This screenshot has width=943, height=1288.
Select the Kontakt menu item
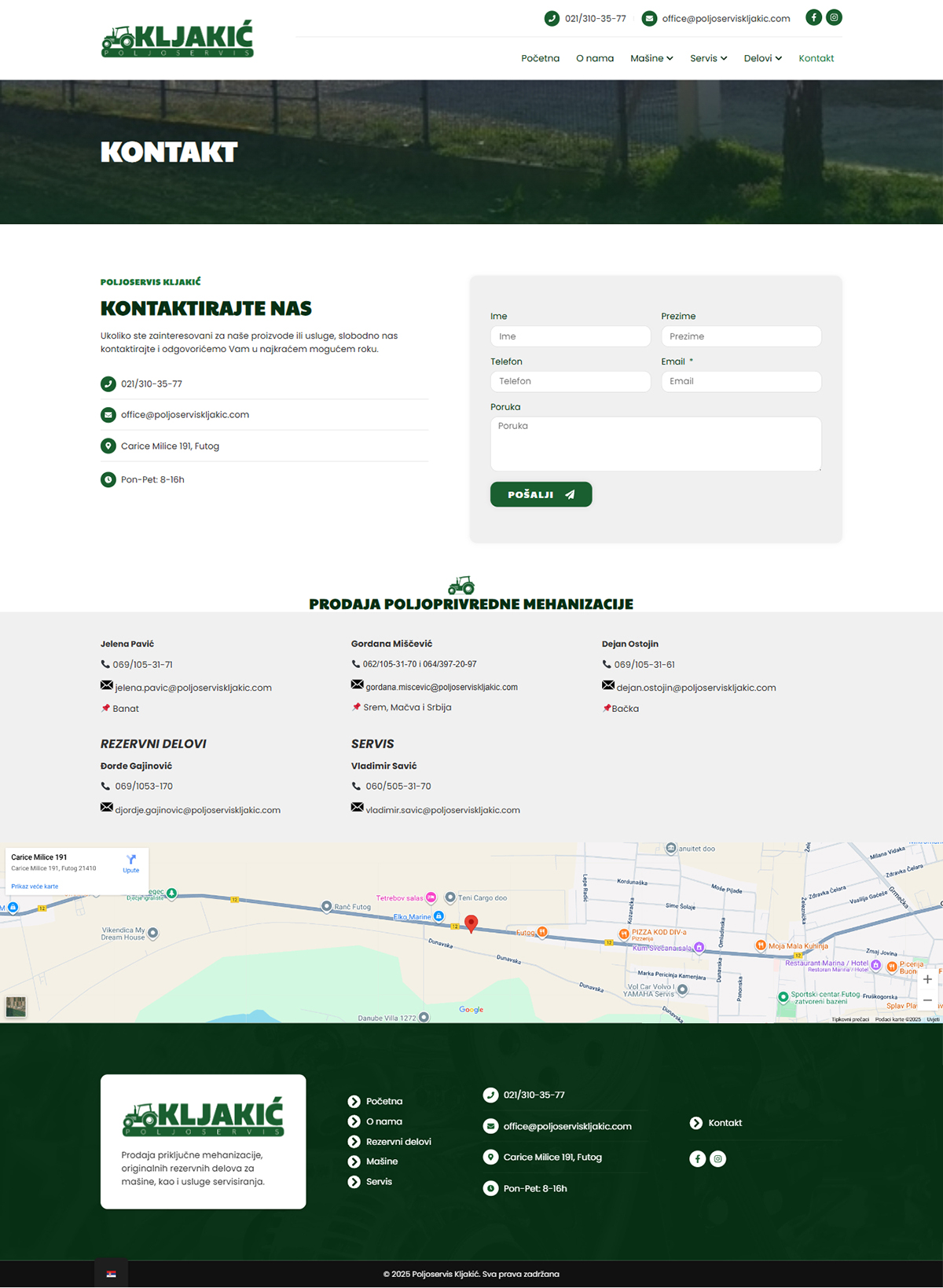coord(816,58)
